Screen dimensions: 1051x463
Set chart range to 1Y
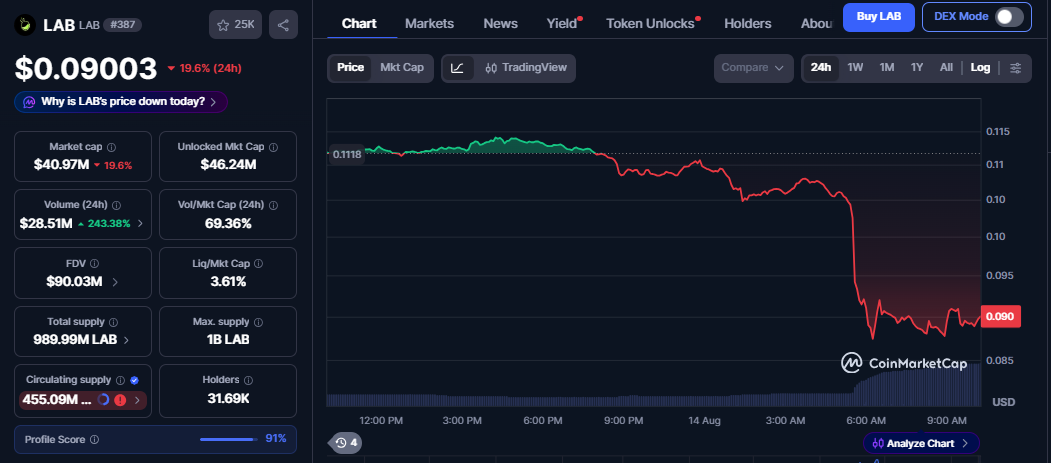[917, 68]
